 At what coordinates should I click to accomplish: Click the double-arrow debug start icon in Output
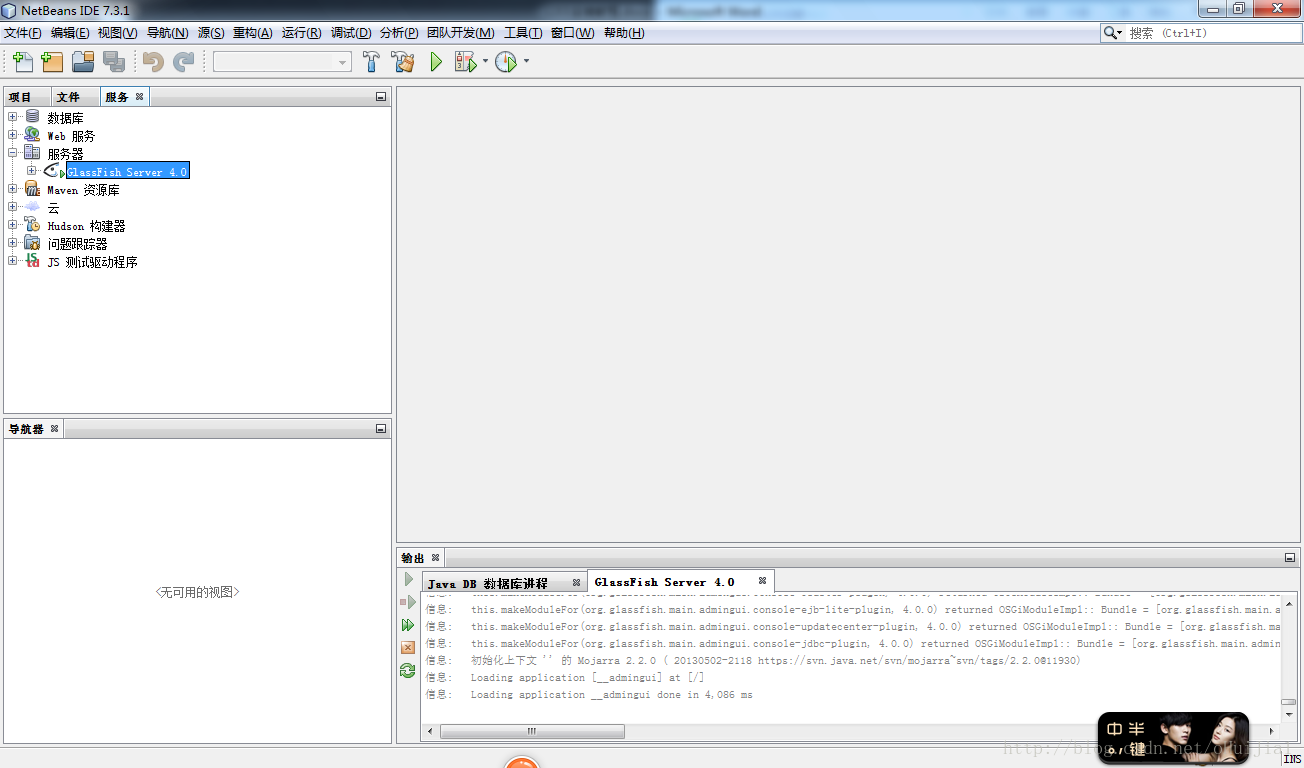pyautogui.click(x=408, y=625)
